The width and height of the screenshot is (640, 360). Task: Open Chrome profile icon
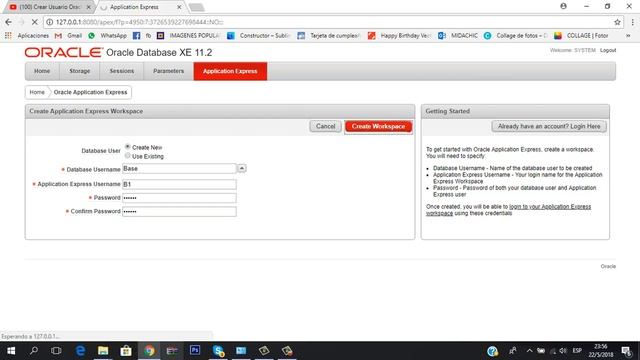point(563,6)
